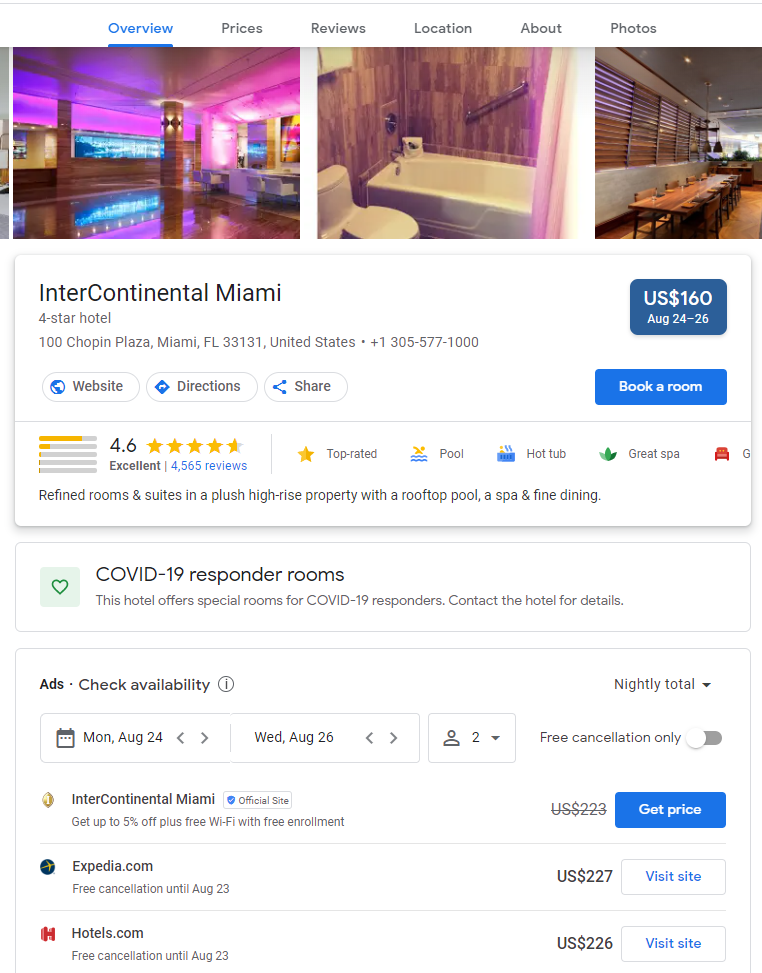Go to the Location tab

coord(442,28)
